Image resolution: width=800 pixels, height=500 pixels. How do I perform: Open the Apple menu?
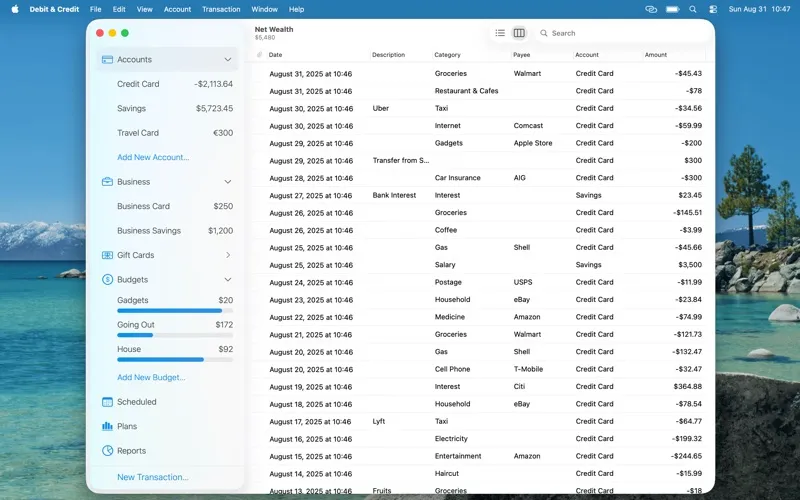click(15, 9)
